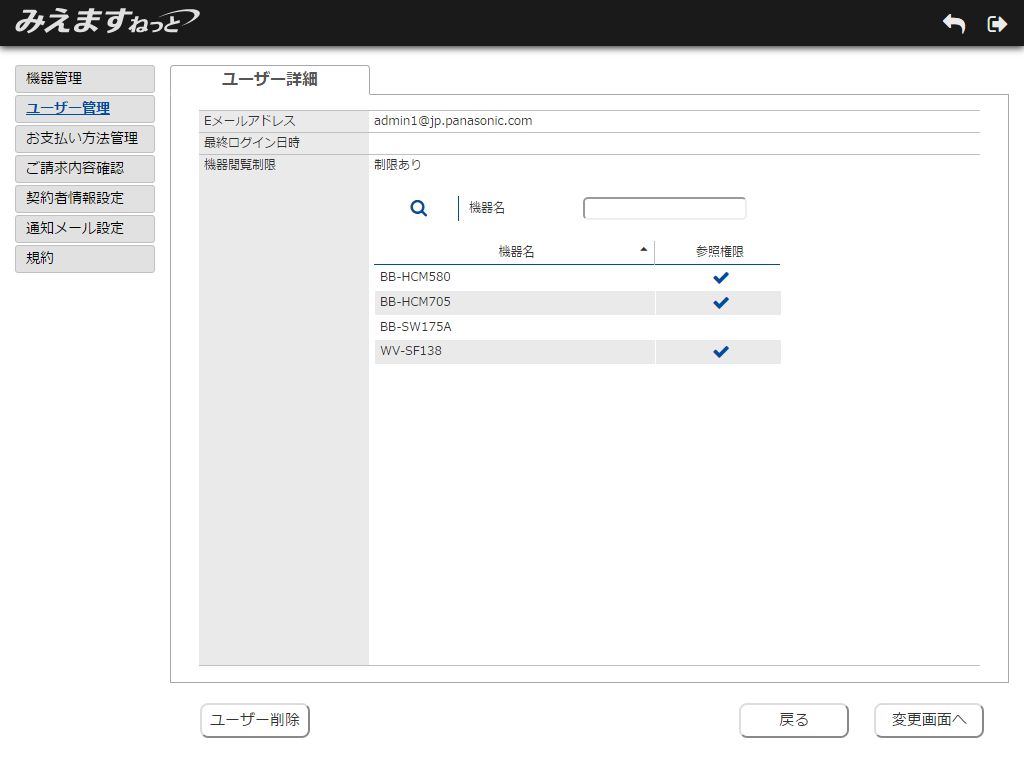The image size is (1024, 768).
Task: Go to ご請求内容確認 page
Action: coord(85,169)
